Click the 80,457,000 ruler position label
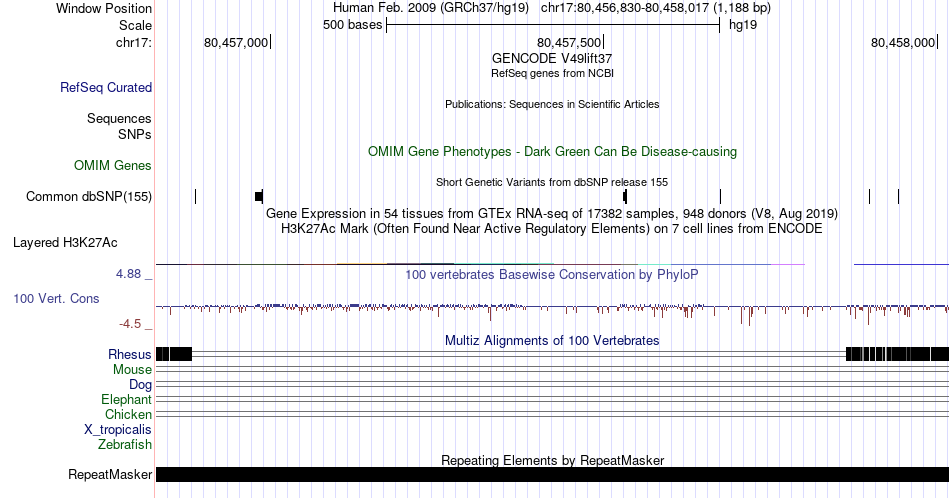 pyautogui.click(x=236, y=42)
